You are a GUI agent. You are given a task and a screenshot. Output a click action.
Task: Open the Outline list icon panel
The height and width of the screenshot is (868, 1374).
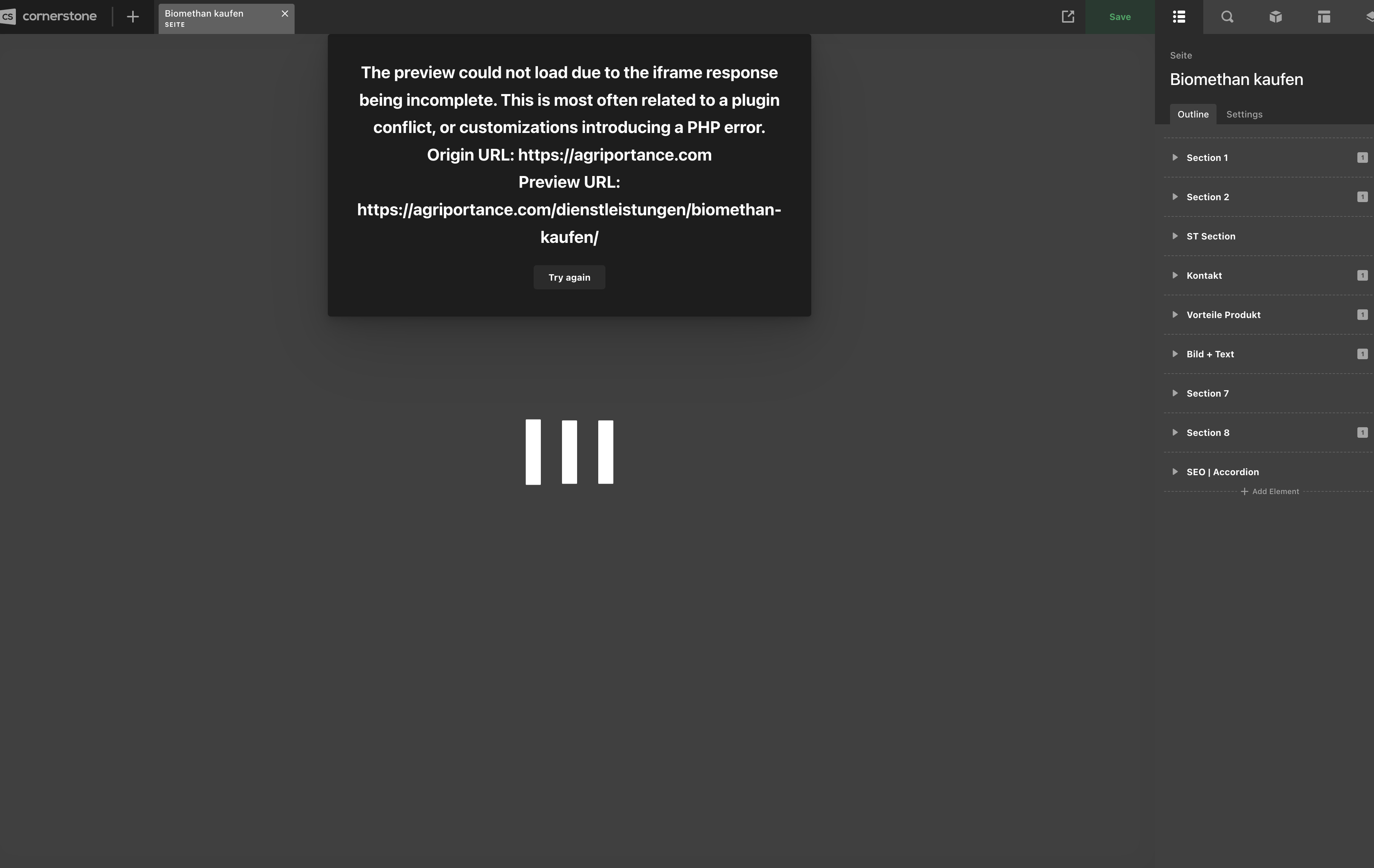click(1179, 17)
